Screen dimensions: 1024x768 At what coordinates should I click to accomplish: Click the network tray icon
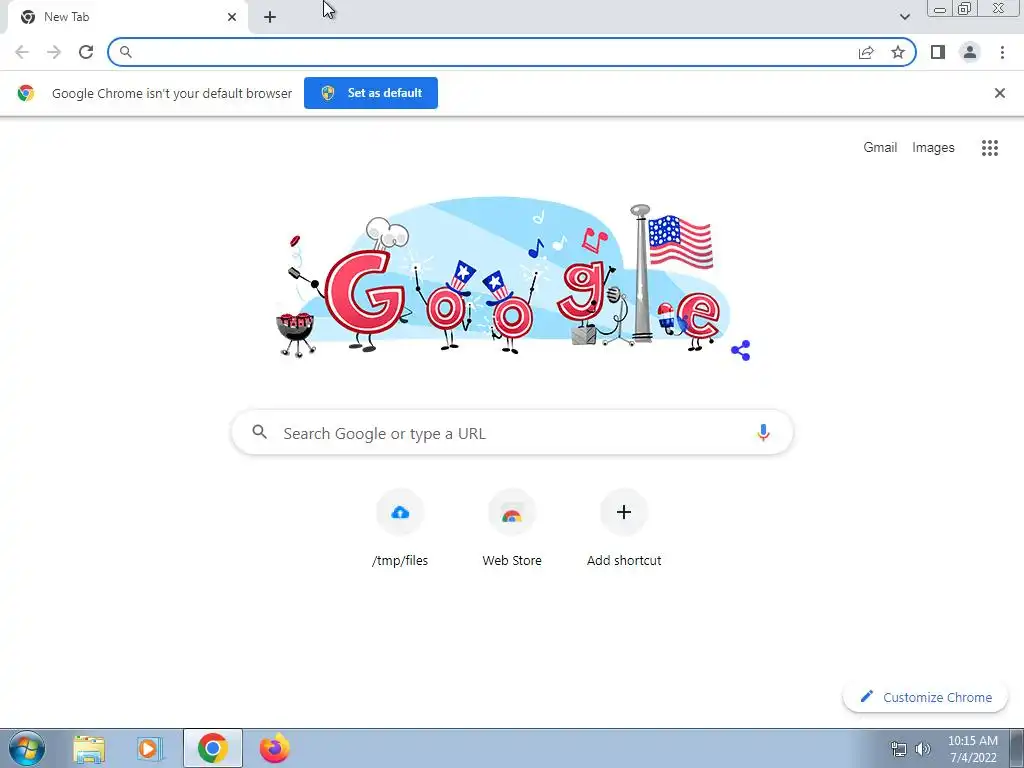coord(899,749)
